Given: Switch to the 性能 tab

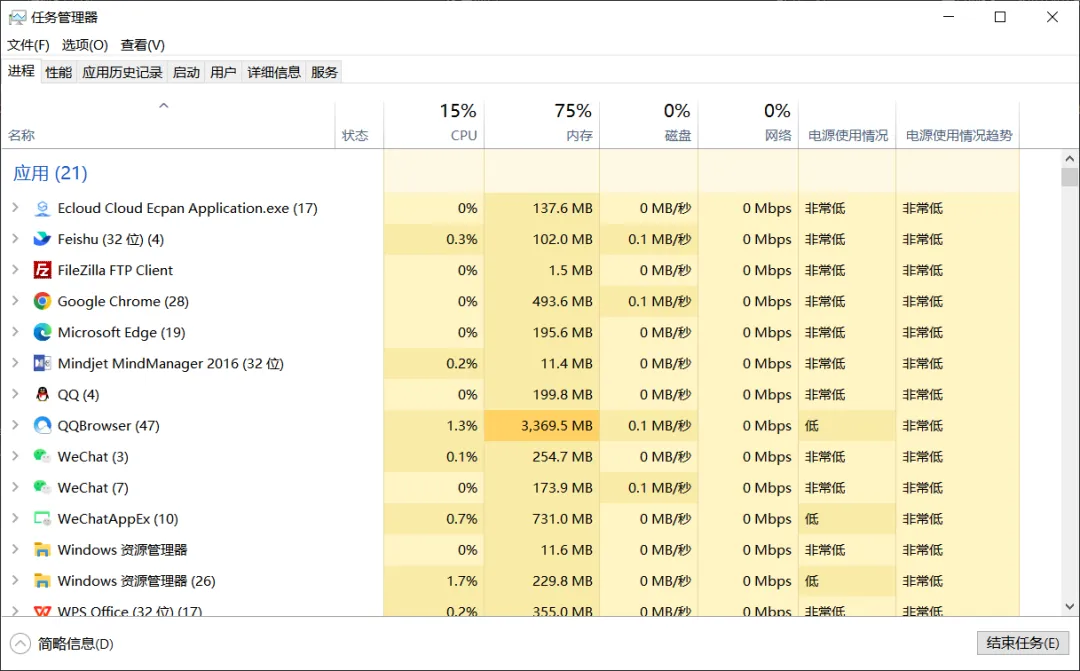Looking at the screenshot, I should 59,72.
